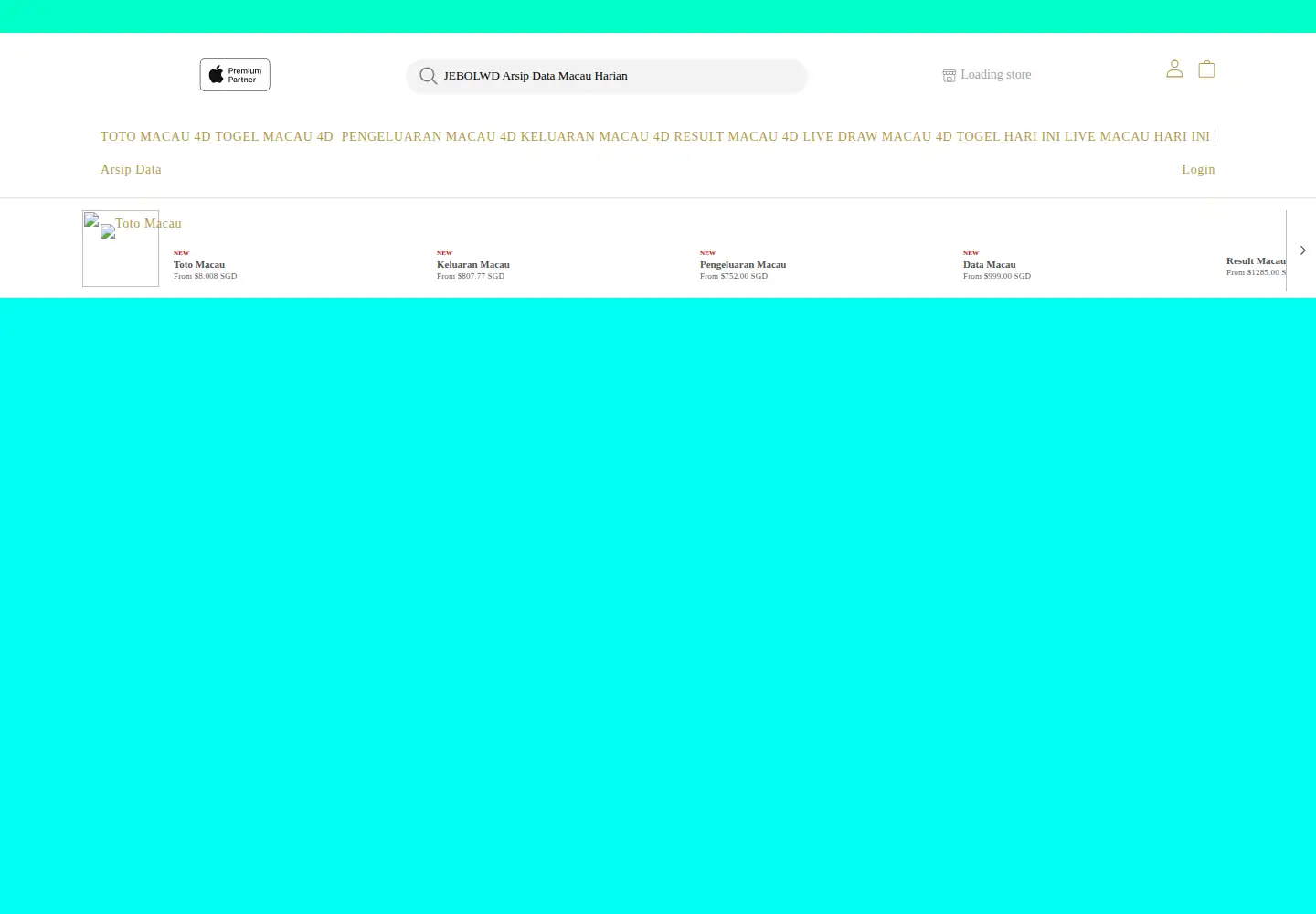Click the price From $999.00 SGD
Screen dimensions: 1316x914
(x=997, y=276)
